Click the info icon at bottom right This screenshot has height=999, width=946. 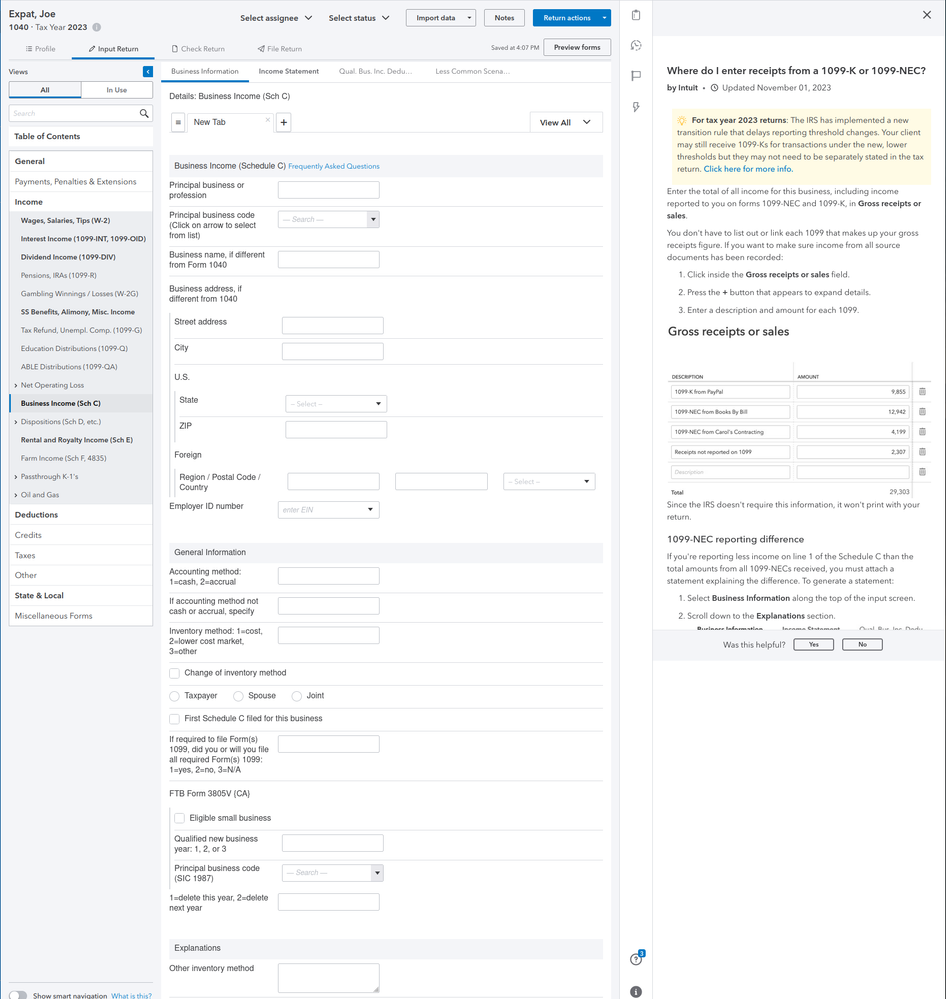(x=635, y=991)
